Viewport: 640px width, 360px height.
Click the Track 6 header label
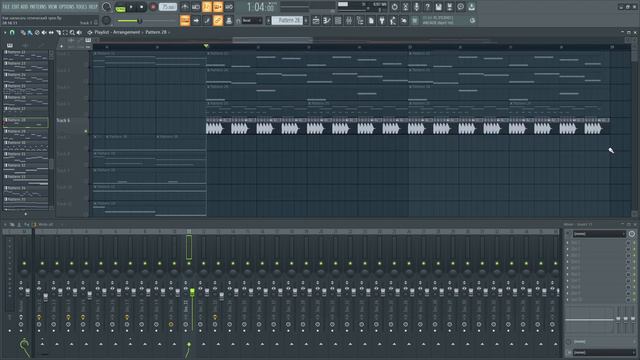click(x=63, y=121)
